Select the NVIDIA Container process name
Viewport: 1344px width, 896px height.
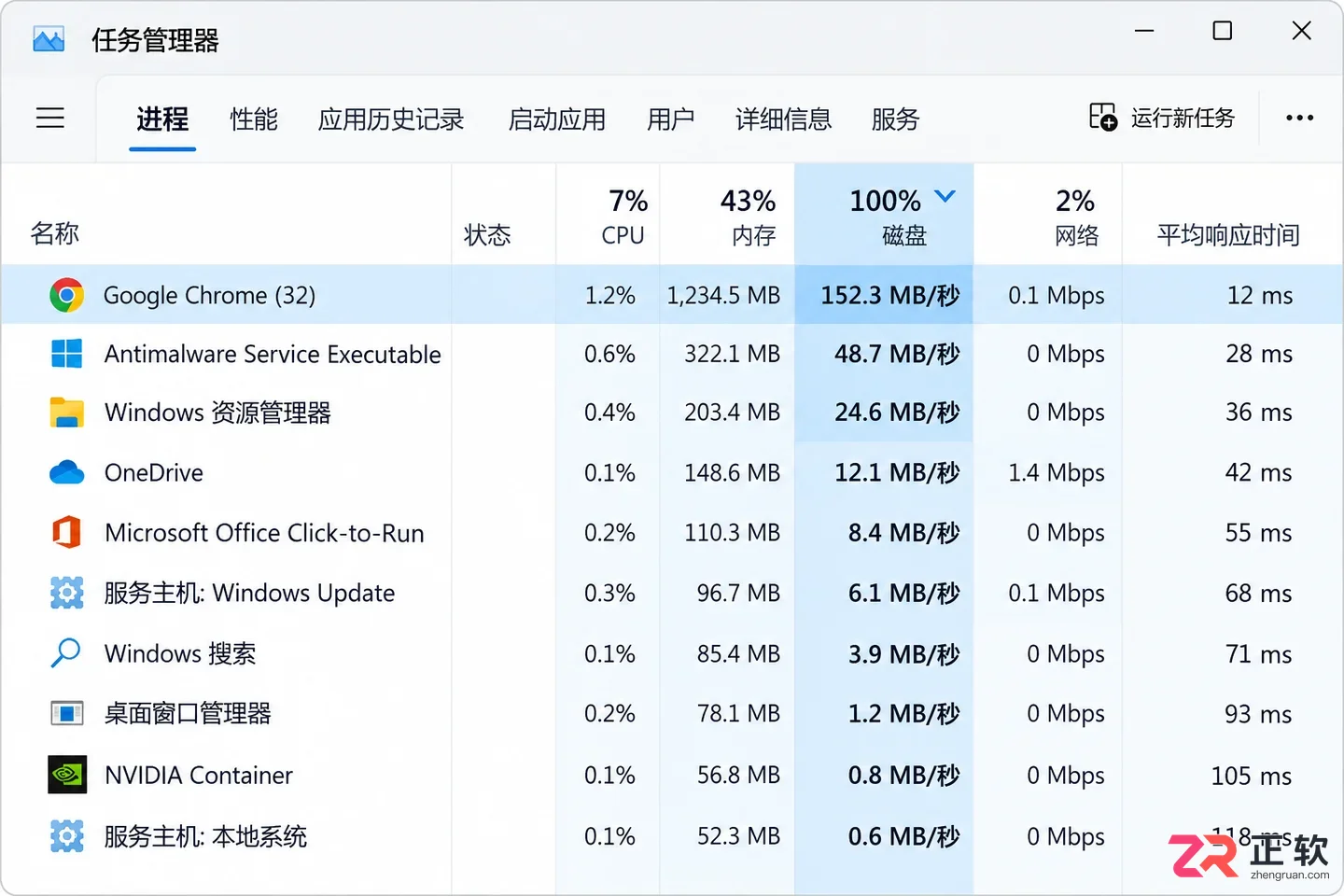[x=199, y=775]
